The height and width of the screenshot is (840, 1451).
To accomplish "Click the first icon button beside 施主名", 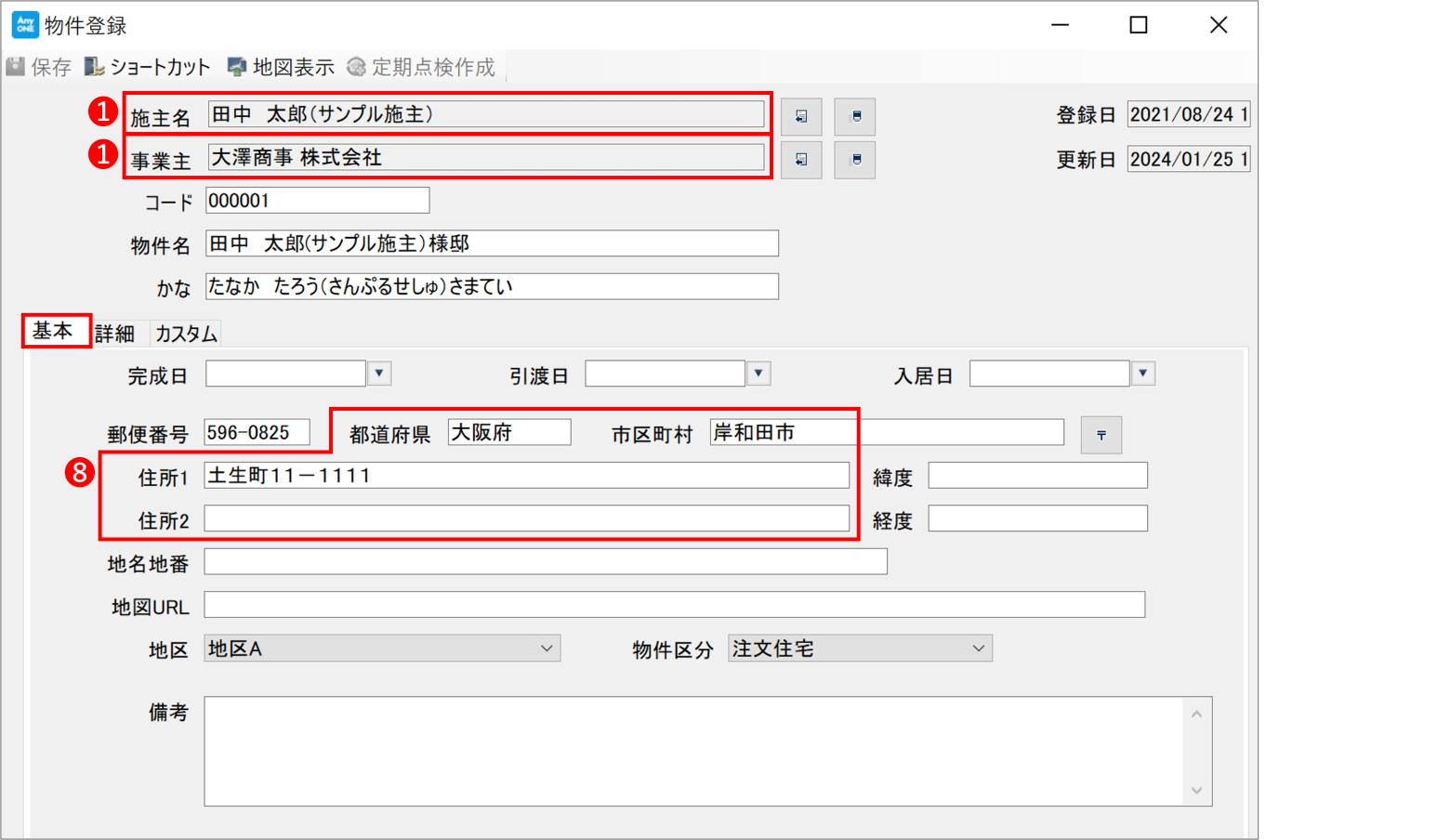I will pyautogui.click(x=800, y=116).
